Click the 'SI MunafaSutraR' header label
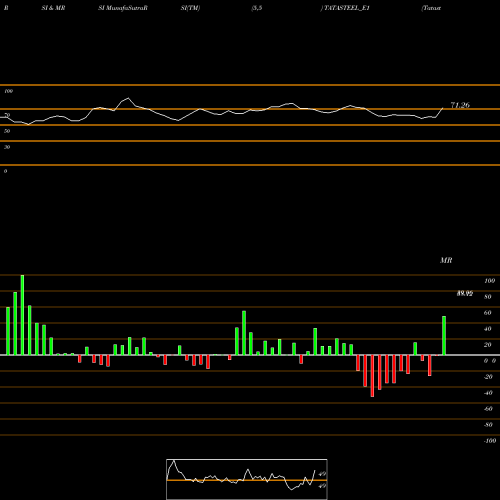 [123, 8]
